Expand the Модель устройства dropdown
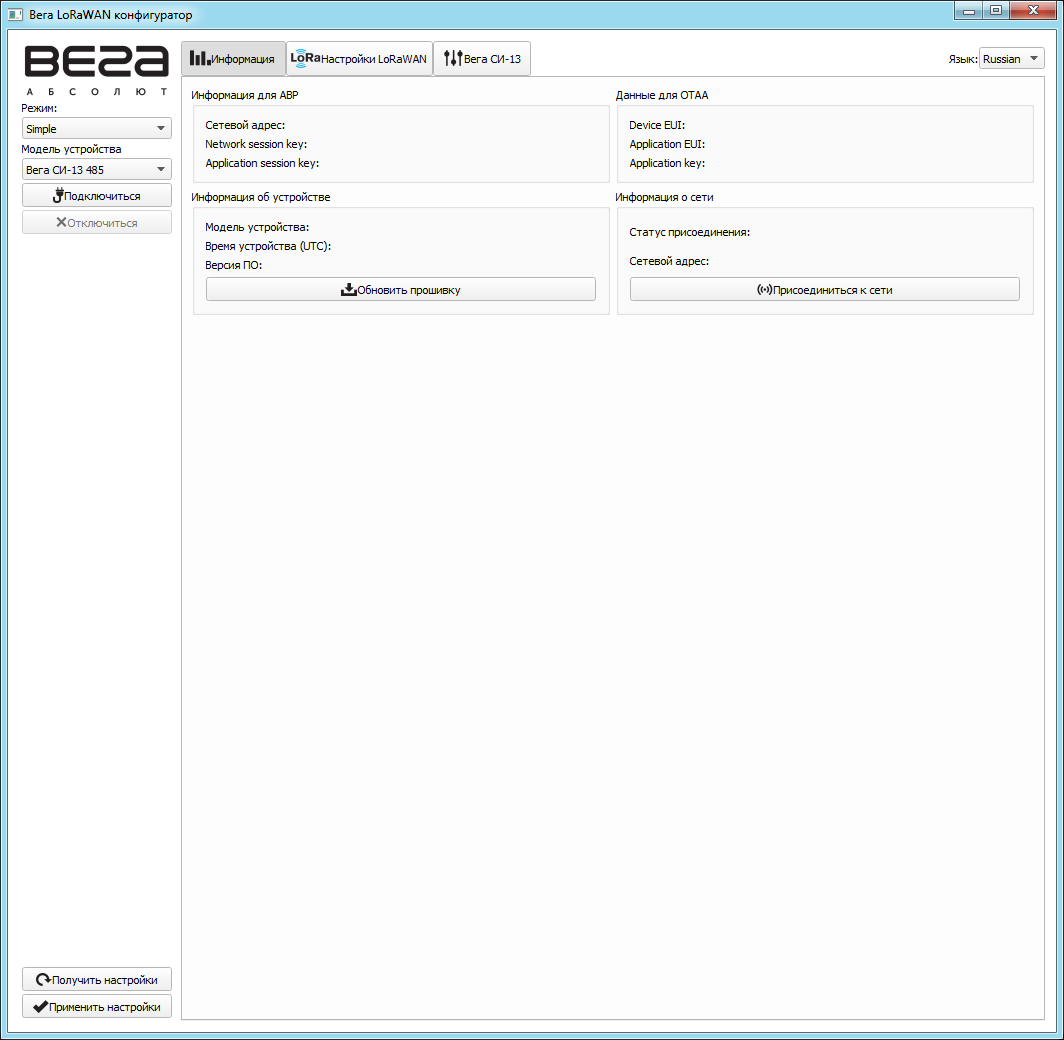 [96, 170]
